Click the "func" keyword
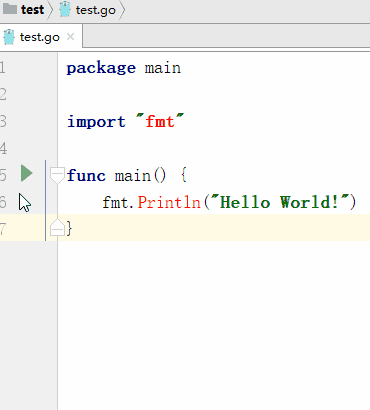 [86, 175]
